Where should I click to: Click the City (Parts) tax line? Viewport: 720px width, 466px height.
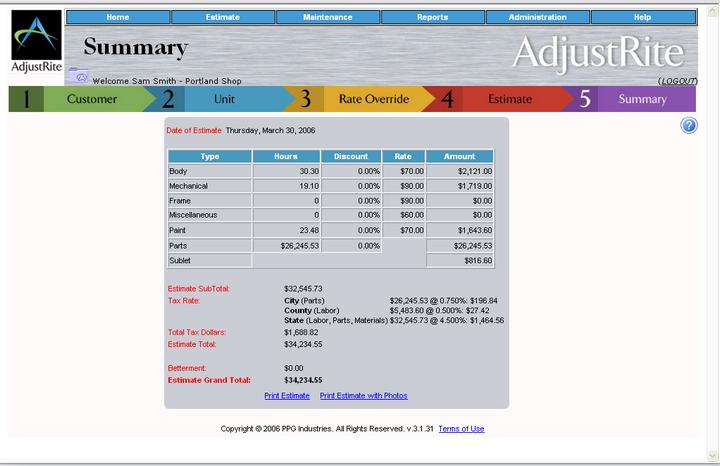tap(391, 301)
